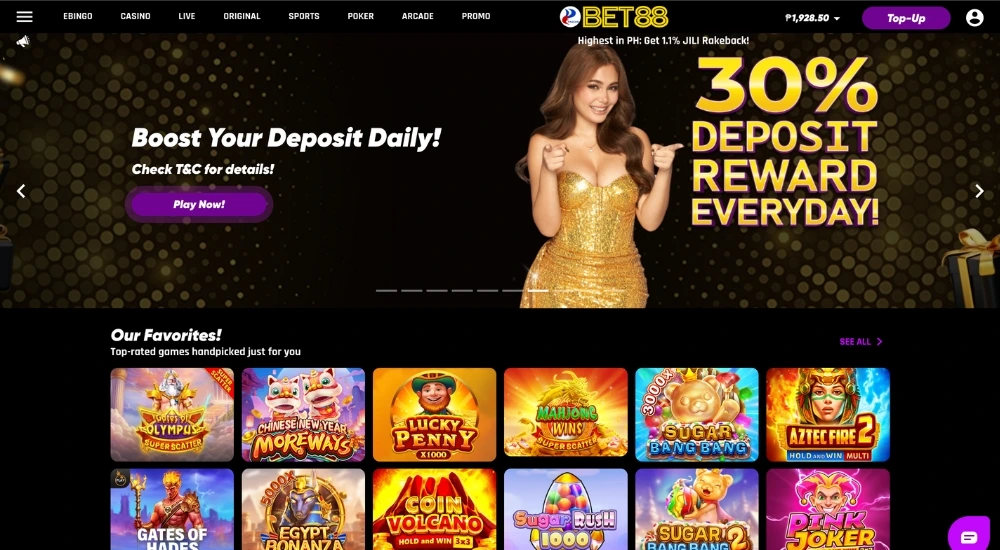Go to previous banner with left arrow
The height and width of the screenshot is (550, 1000).
click(21, 191)
